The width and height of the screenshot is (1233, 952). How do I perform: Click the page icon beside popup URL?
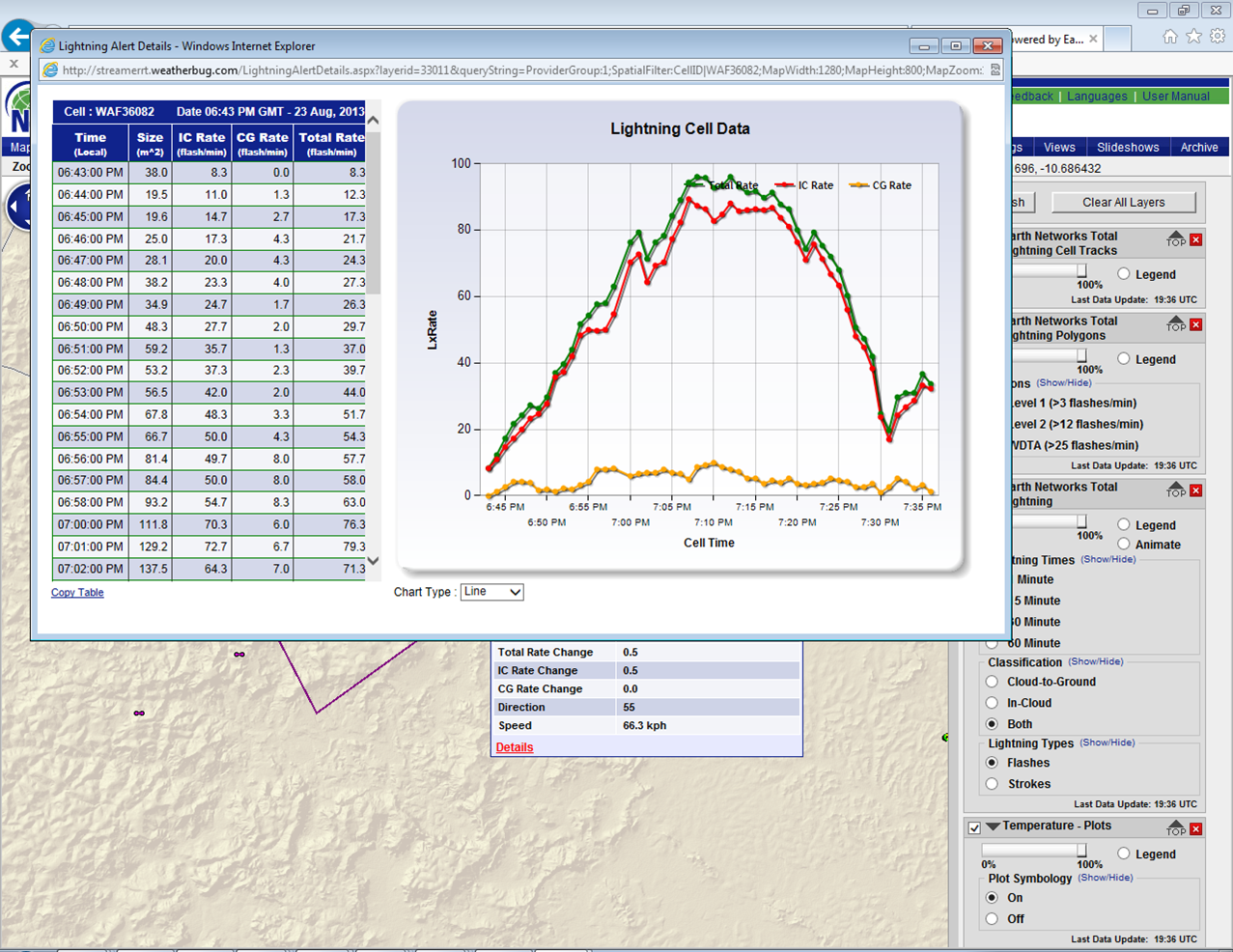(x=50, y=70)
